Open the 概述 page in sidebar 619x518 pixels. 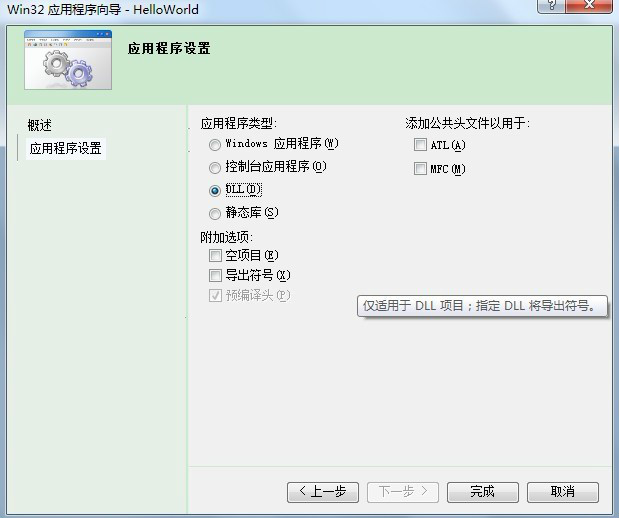(x=39, y=125)
